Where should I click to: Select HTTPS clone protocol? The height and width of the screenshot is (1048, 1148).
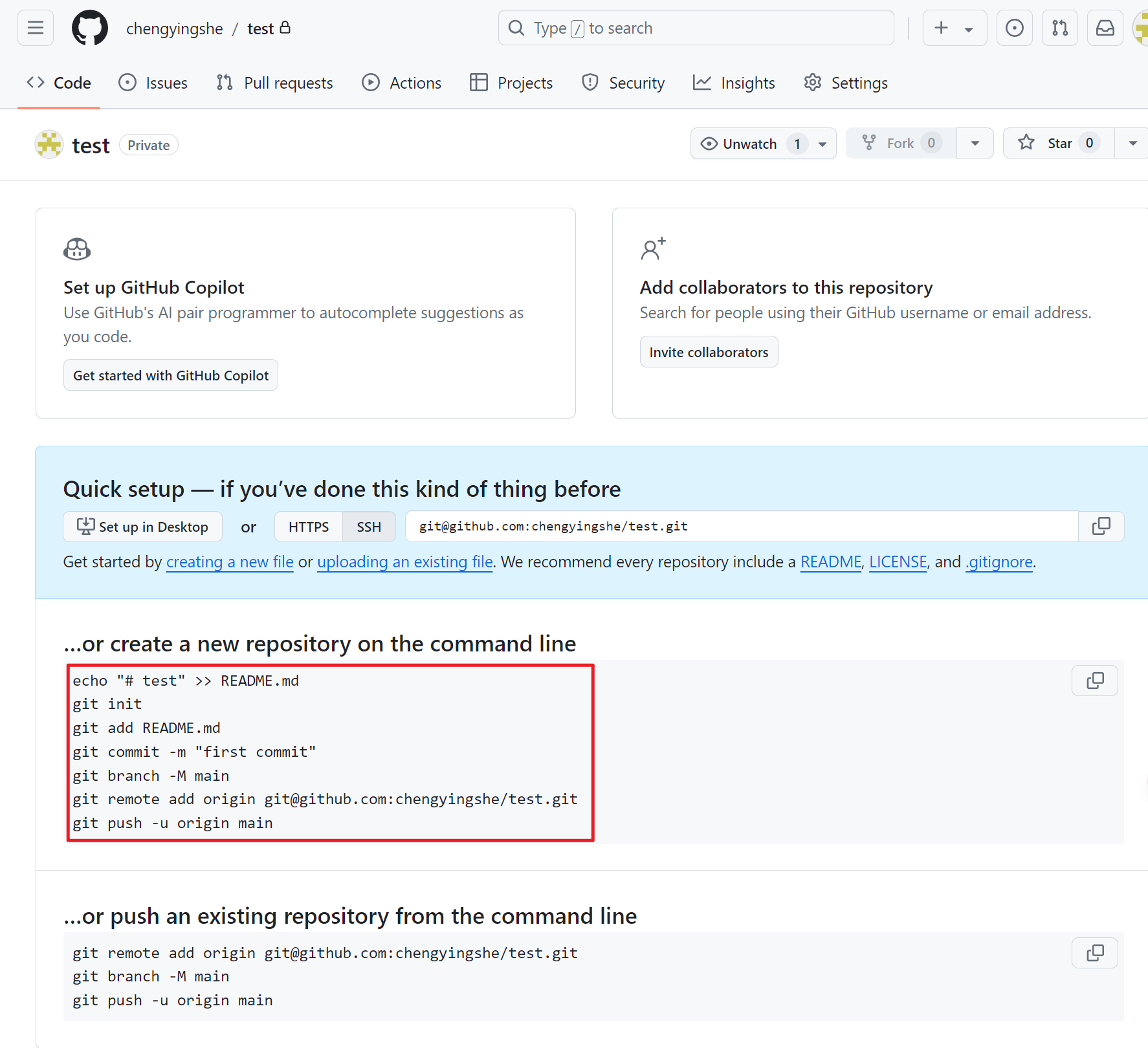309,527
